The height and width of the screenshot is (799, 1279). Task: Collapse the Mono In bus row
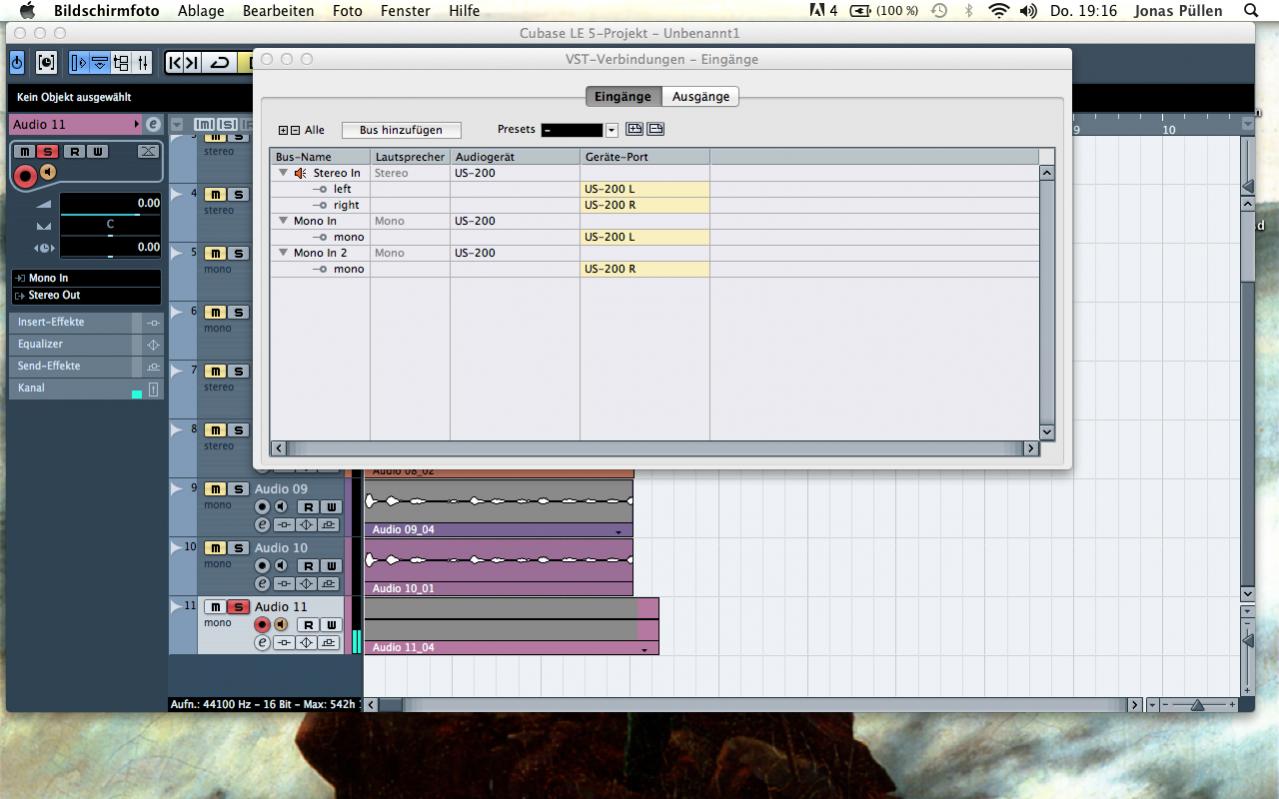(283, 221)
